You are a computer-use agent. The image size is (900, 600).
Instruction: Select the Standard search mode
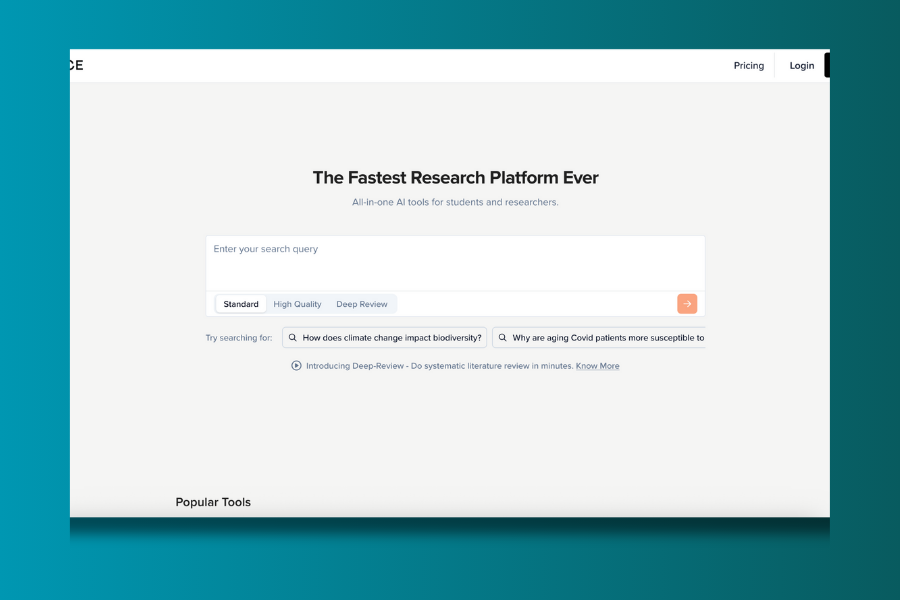click(241, 304)
